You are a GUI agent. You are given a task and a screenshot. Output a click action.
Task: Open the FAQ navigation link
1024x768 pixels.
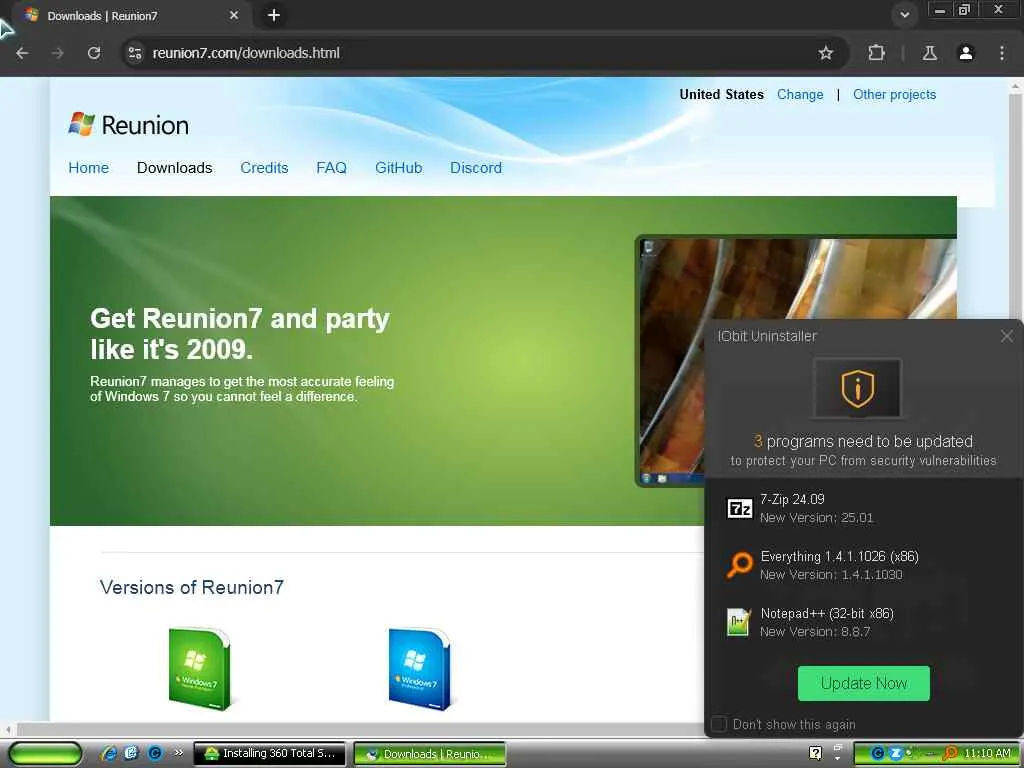coord(331,168)
